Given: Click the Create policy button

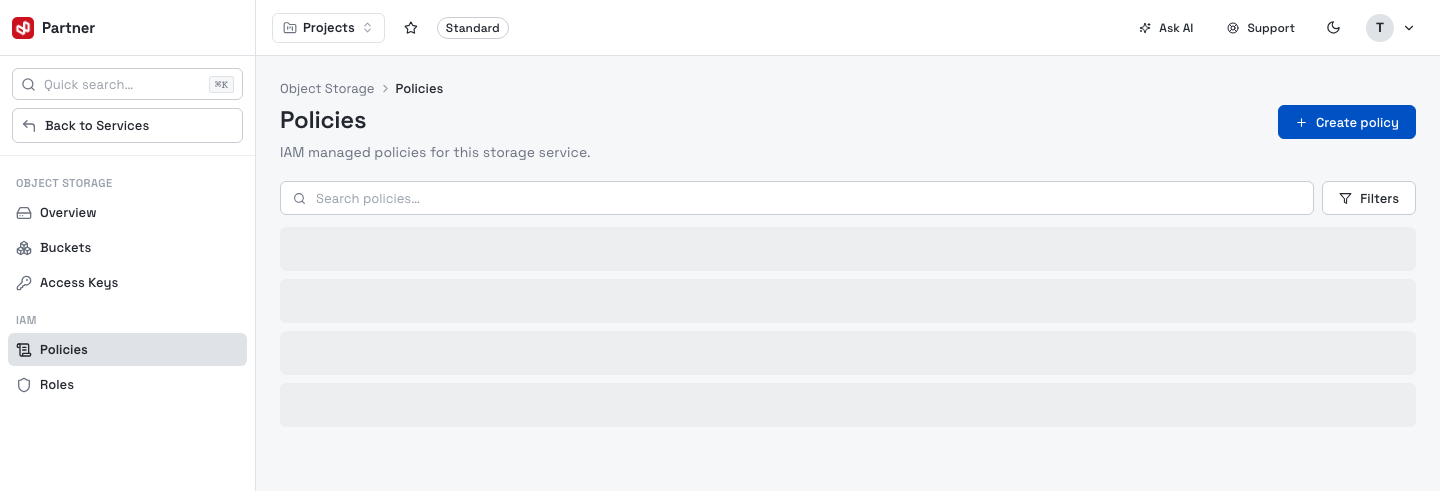Looking at the screenshot, I should click(x=1347, y=122).
